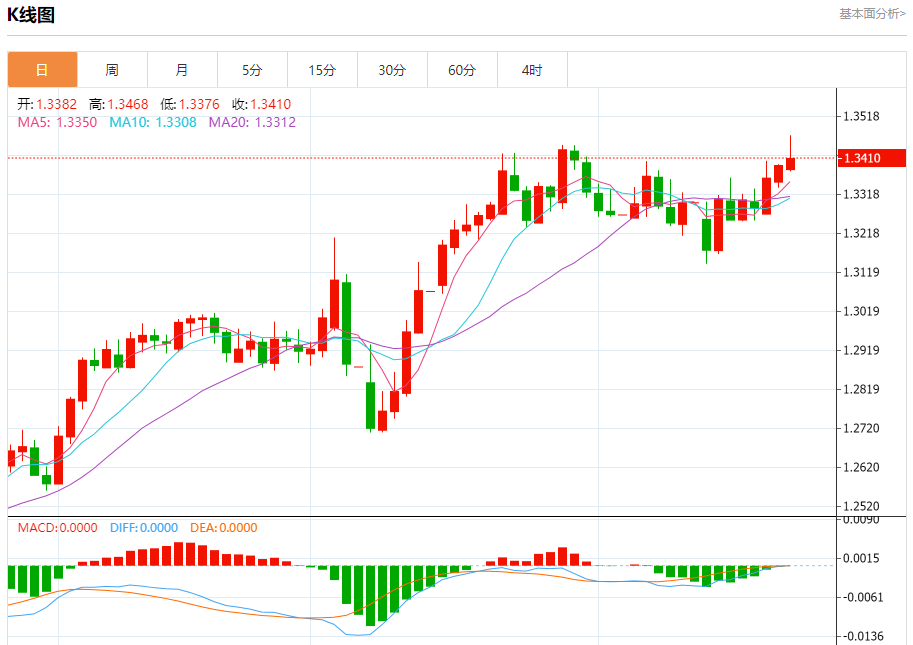Open the 基本面分析 link
The width and height of the screenshot is (913, 645).
pos(872,14)
